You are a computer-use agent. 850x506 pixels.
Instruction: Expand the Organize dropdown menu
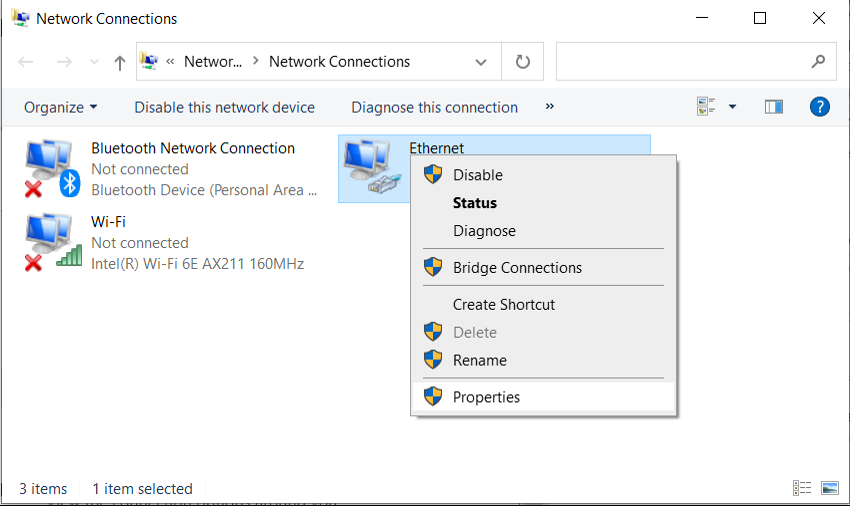(x=61, y=107)
